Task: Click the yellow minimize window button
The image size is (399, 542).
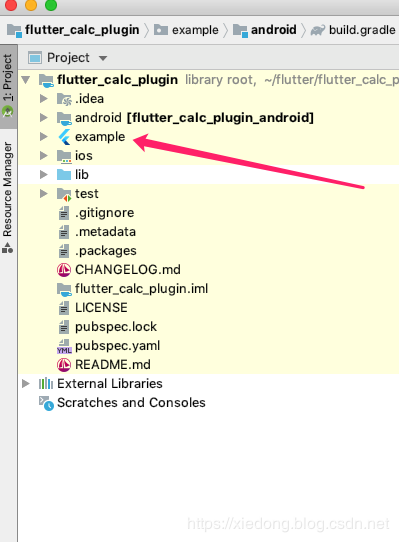Action: coord(31,5)
